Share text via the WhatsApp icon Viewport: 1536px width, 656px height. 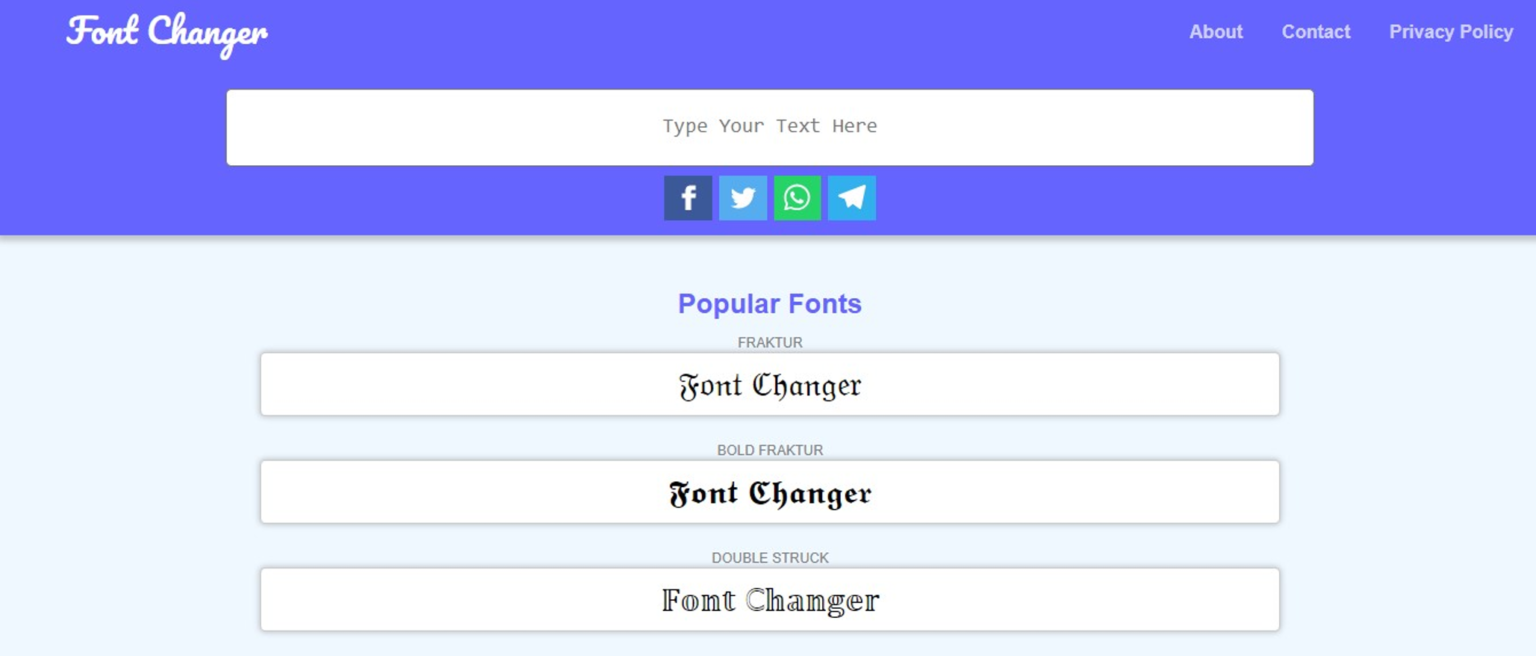pyautogui.click(x=796, y=197)
